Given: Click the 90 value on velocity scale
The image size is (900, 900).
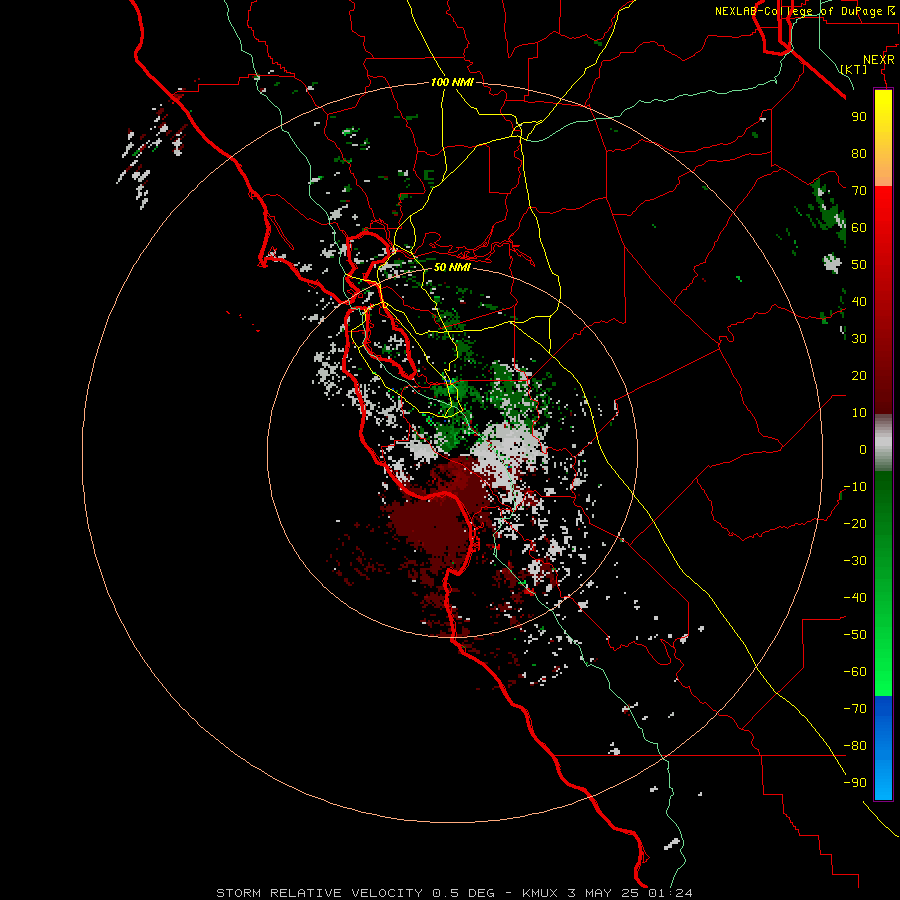Looking at the screenshot, I should (859, 117).
